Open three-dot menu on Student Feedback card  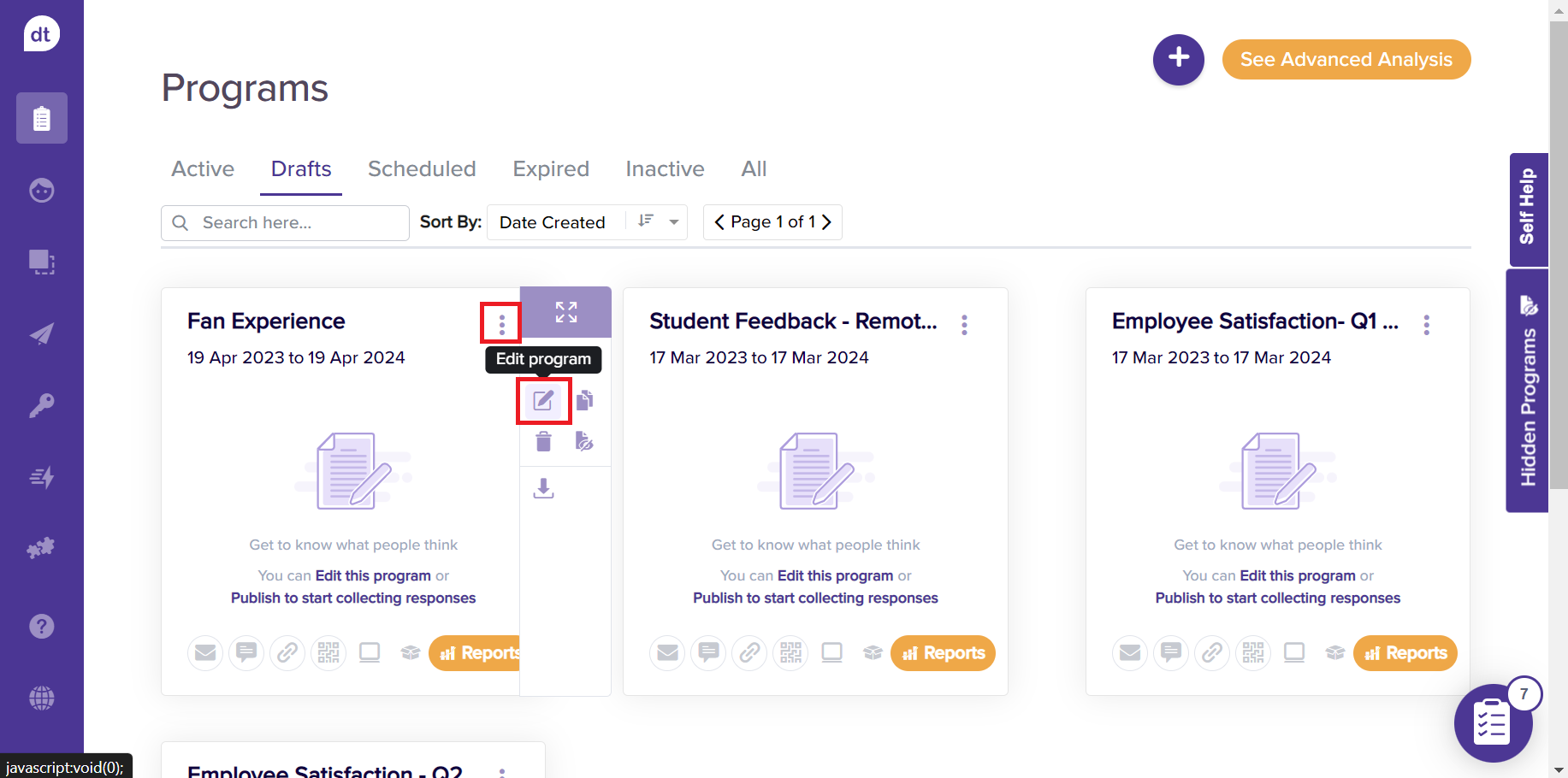pos(964,325)
